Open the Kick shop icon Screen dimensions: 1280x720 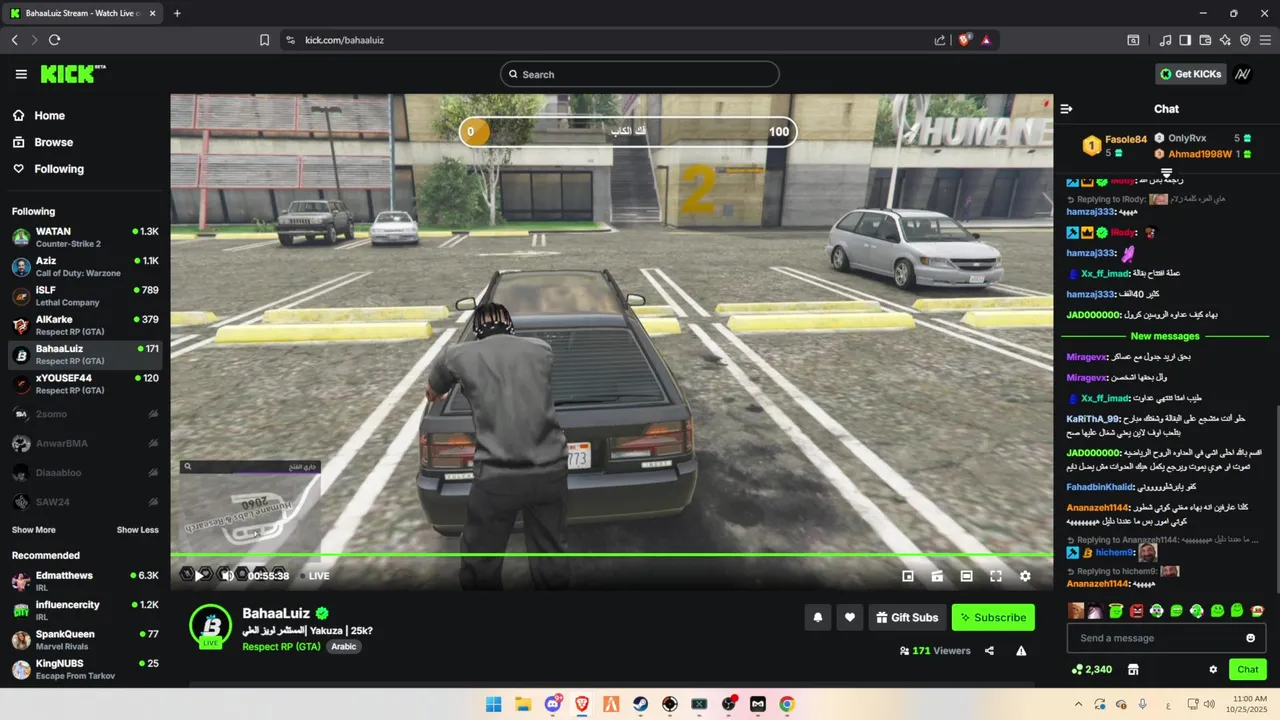(1133, 669)
